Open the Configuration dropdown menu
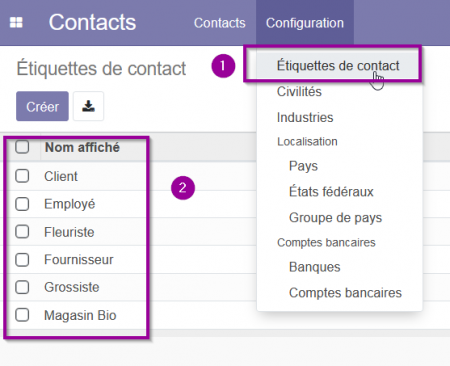Image resolution: width=450 pixels, height=366 pixels. 305,23
